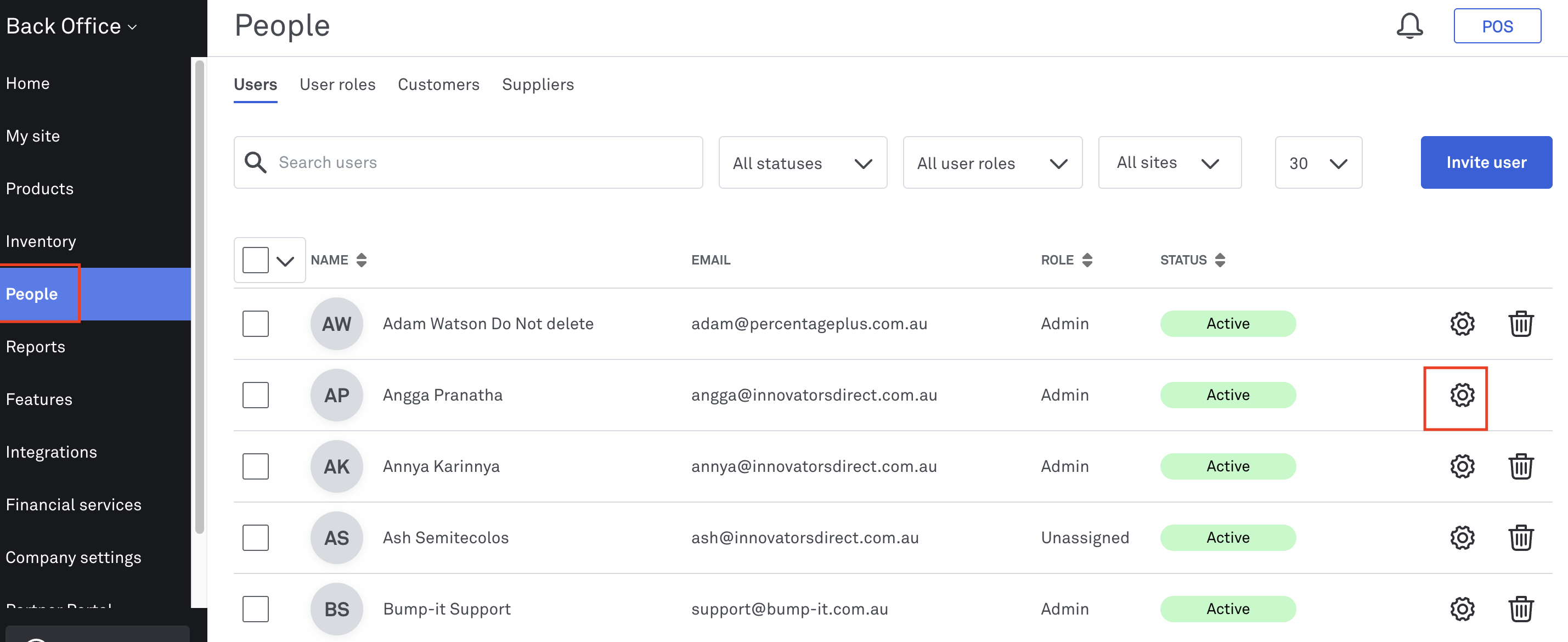Viewport: 1568px width, 642px height.
Task: Expand the All statuses dropdown
Action: point(802,162)
